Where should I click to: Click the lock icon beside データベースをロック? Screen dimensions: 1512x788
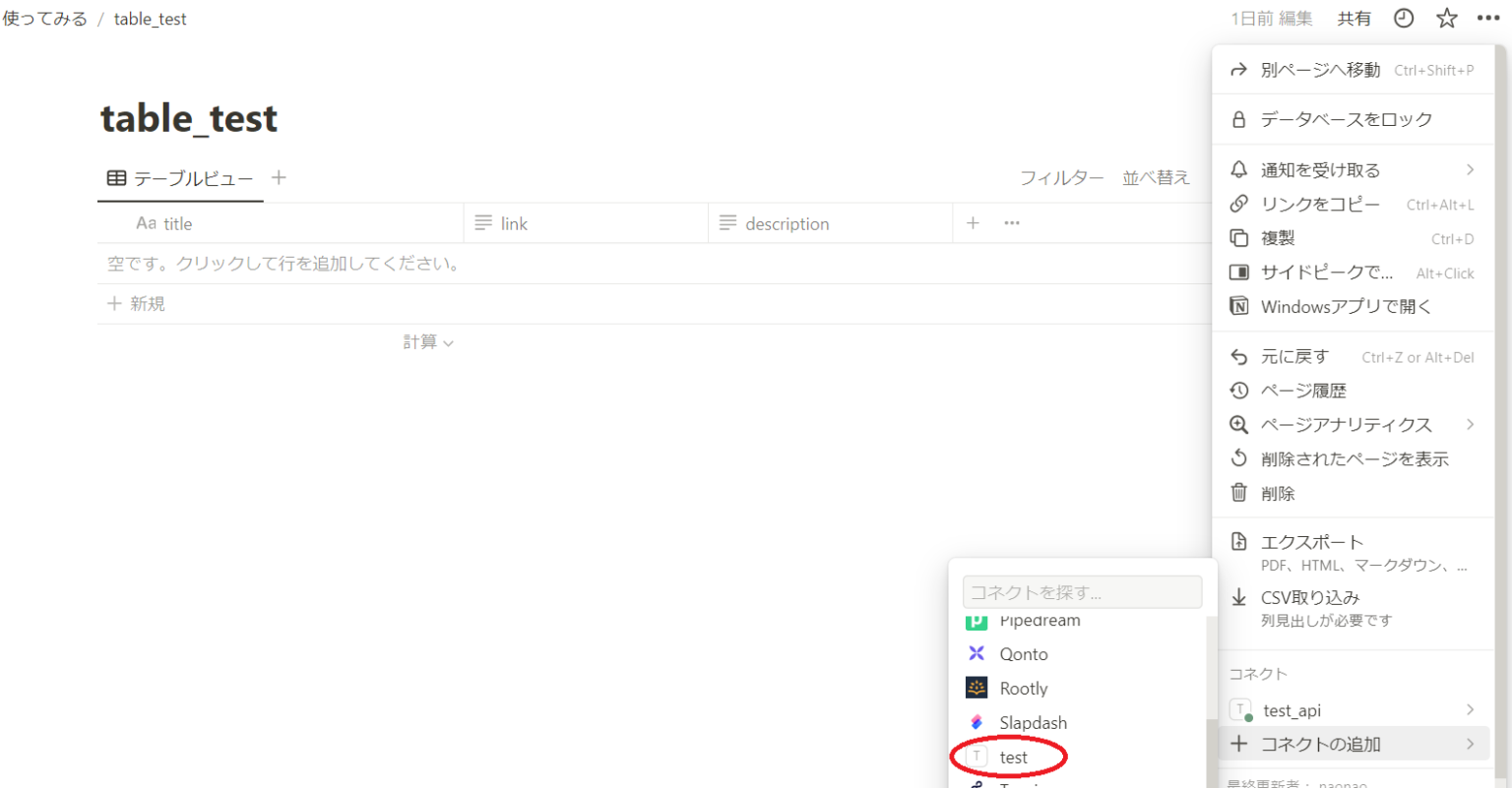(x=1239, y=118)
